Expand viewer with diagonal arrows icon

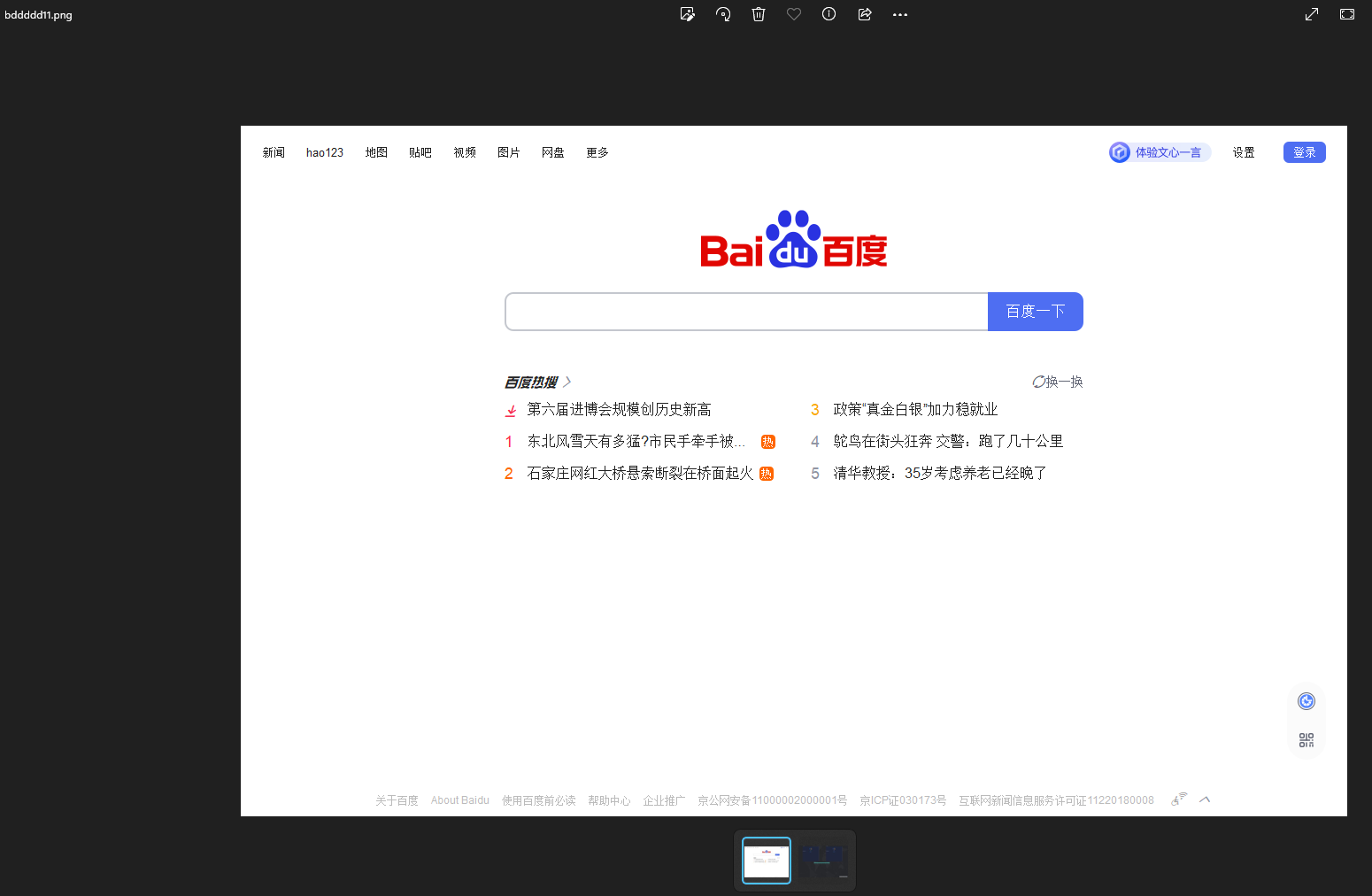[x=1312, y=14]
